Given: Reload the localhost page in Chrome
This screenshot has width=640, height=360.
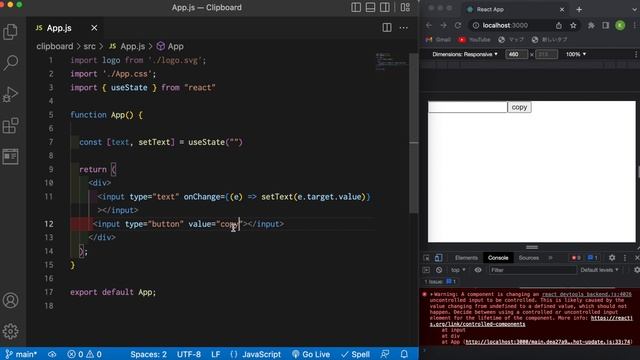Looking at the screenshot, I should 458,25.
